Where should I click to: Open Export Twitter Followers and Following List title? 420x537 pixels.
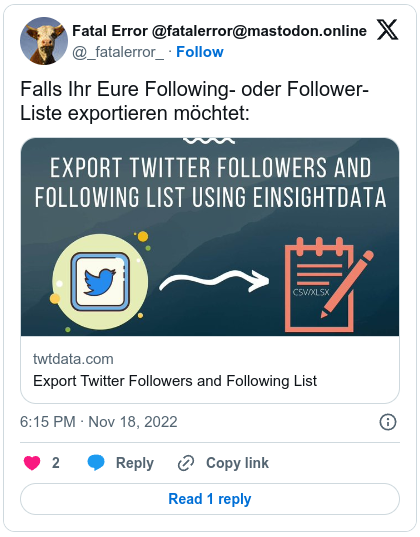(175, 381)
